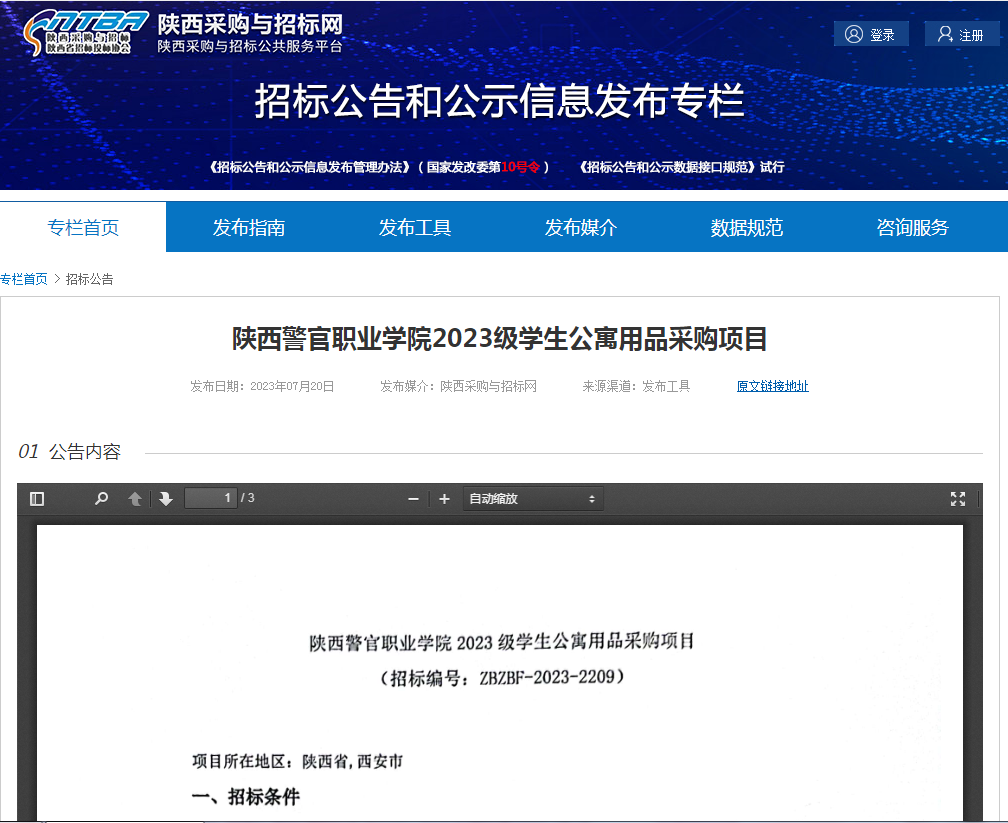Image resolution: width=1008 pixels, height=823 pixels.
Task: Zoom in the PDF with plus button
Action: [444, 499]
